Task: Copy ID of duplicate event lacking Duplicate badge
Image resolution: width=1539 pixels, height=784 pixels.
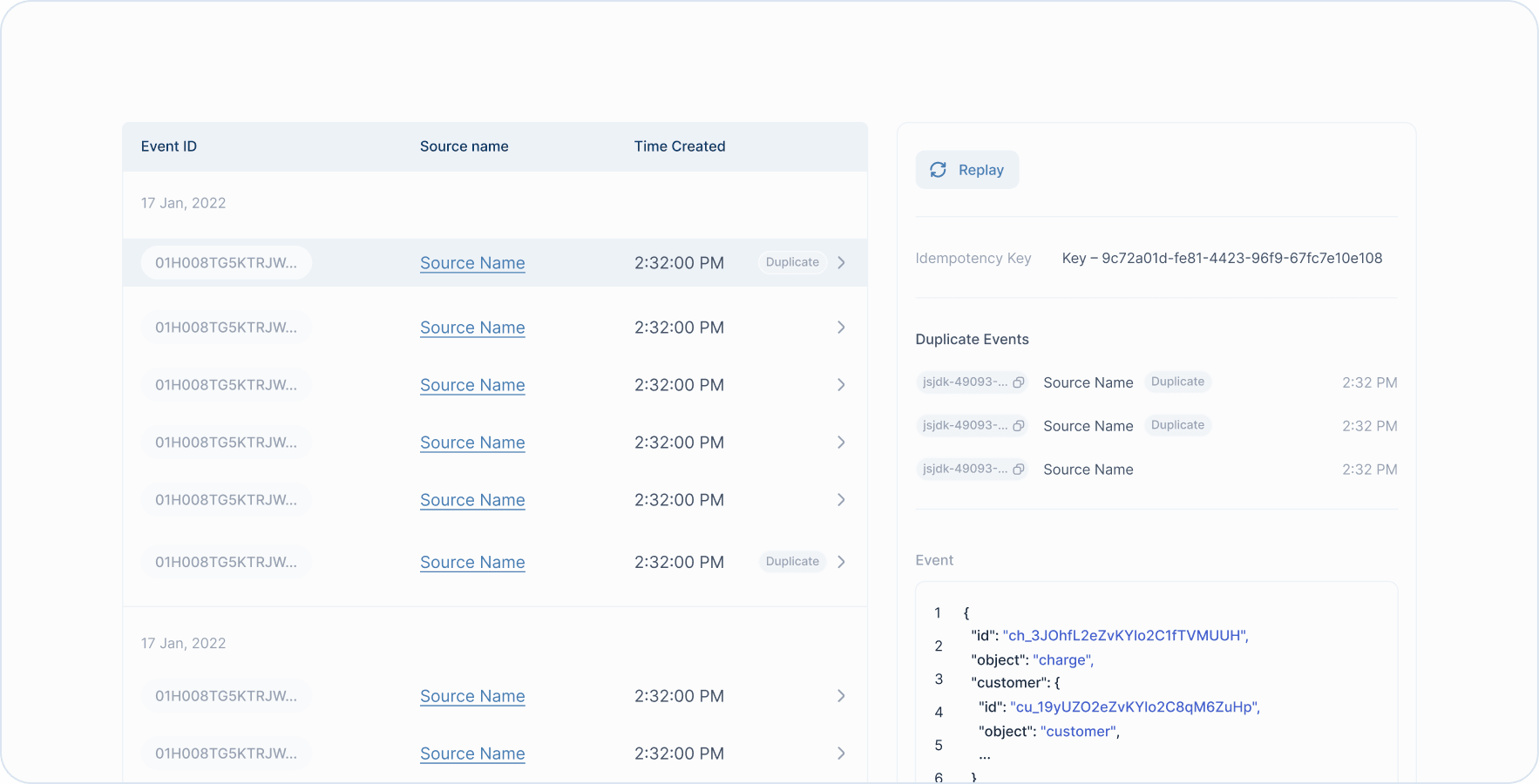Action: pos(1018,470)
